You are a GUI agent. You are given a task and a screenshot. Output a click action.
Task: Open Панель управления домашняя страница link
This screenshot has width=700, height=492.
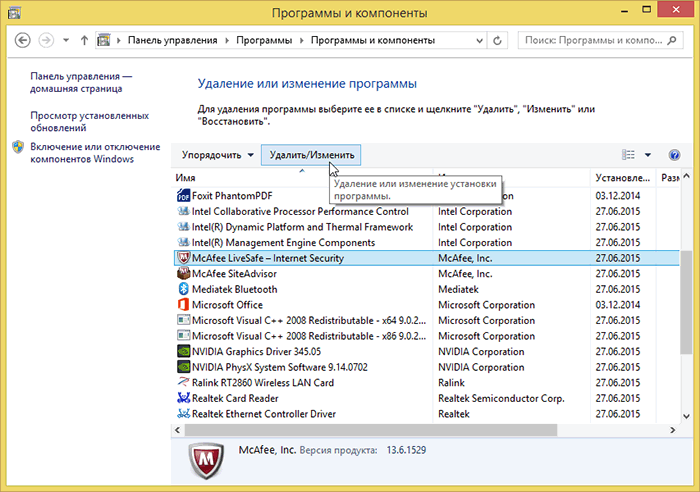[81, 83]
